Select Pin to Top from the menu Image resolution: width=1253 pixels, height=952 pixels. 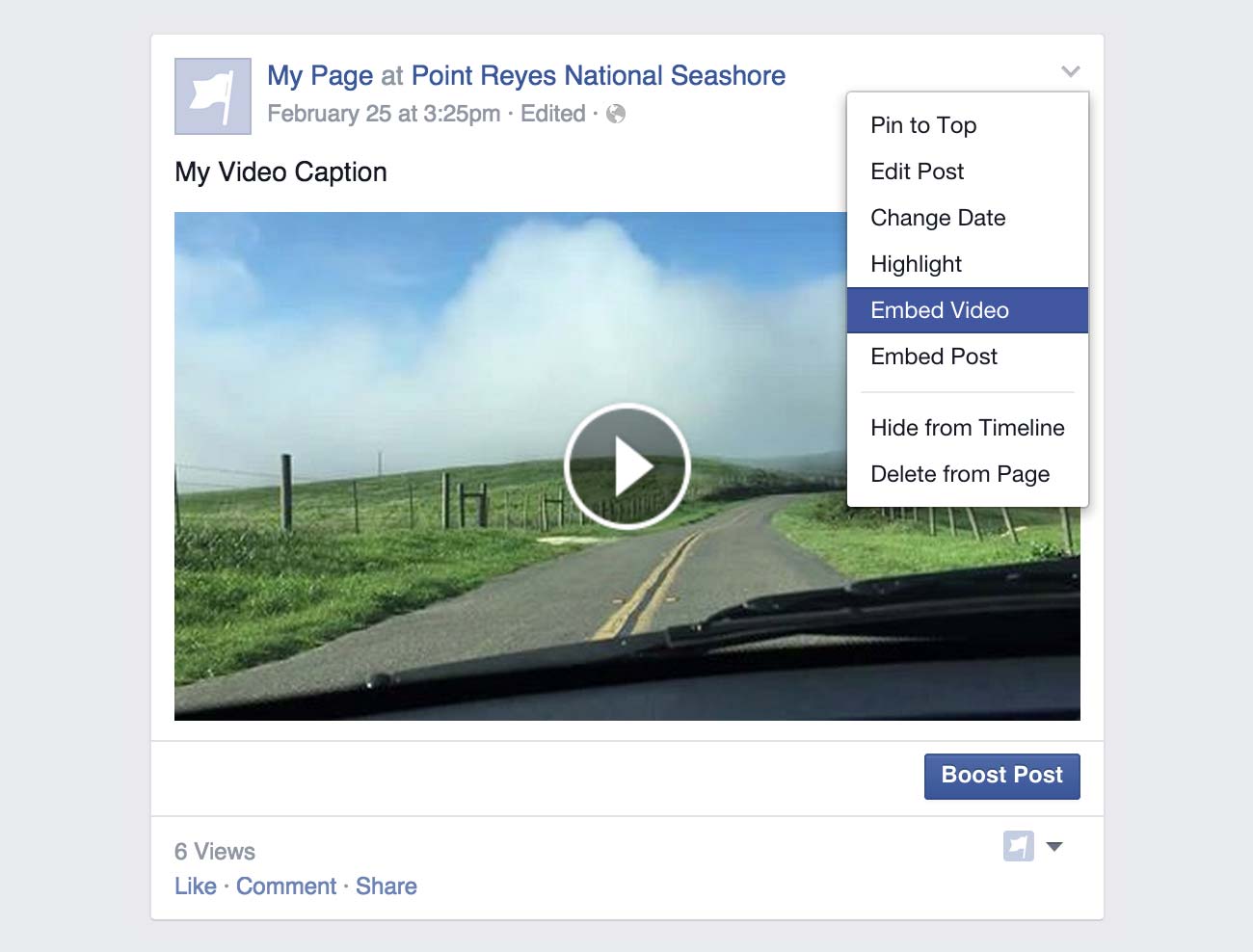[x=922, y=125]
